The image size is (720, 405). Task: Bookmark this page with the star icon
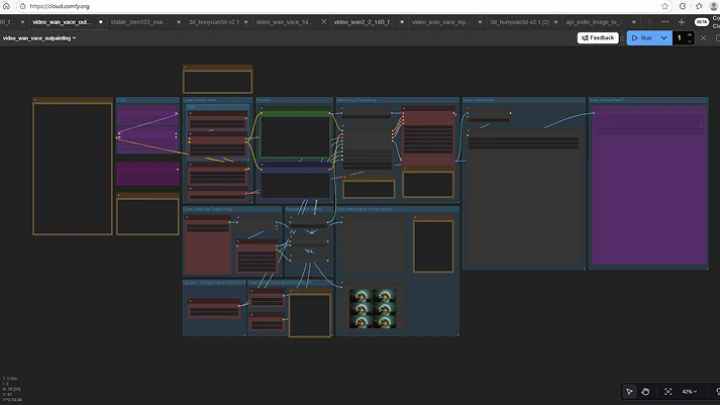[665, 6]
